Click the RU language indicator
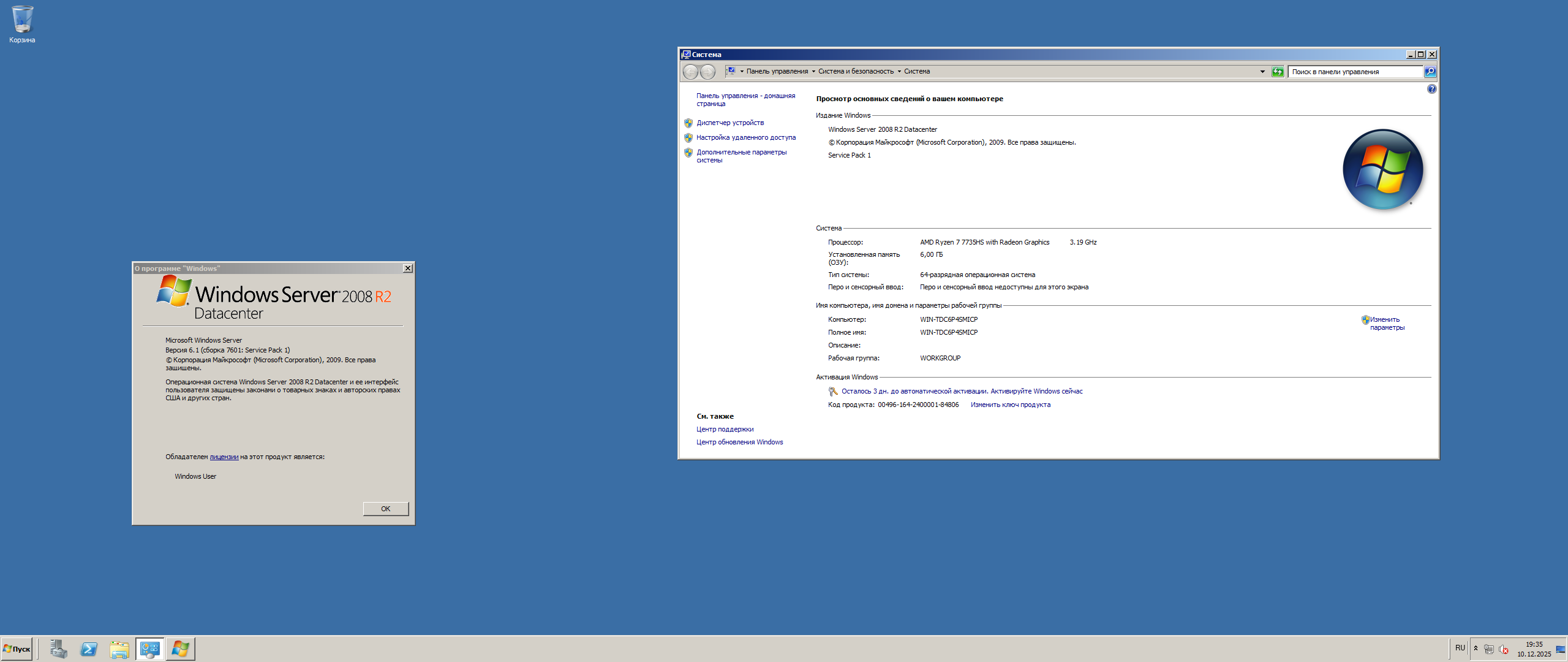 point(1460,648)
